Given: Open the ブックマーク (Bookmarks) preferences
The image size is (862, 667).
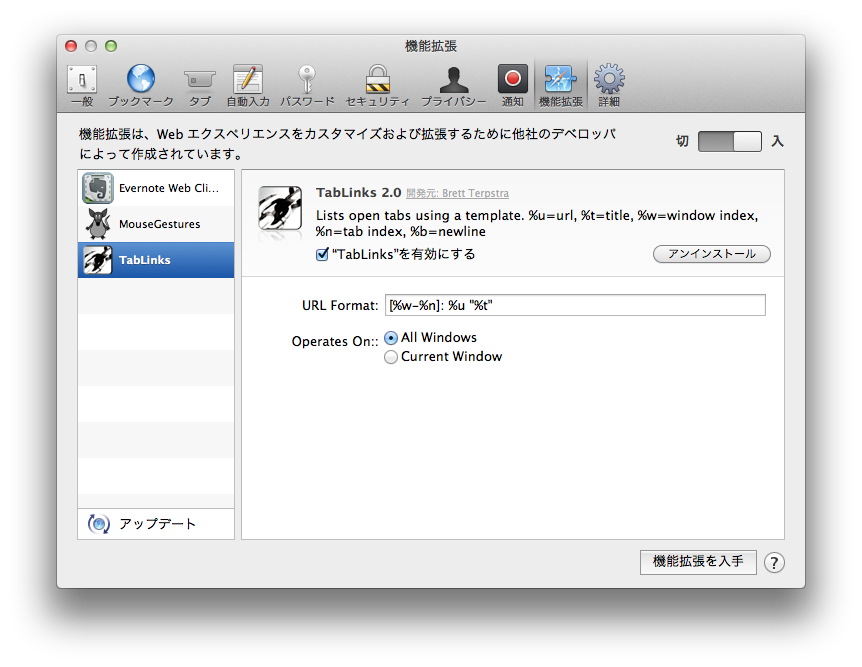Looking at the screenshot, I should coord(141,85).
